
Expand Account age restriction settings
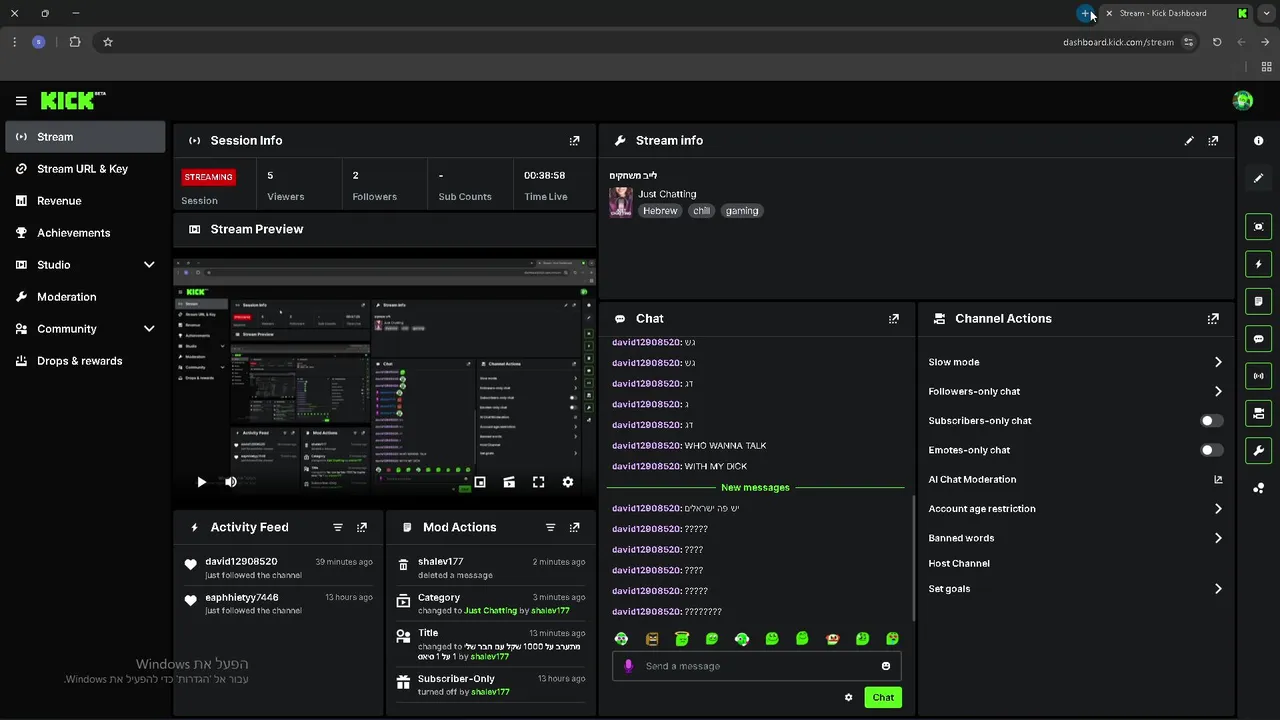point(1218,509)
